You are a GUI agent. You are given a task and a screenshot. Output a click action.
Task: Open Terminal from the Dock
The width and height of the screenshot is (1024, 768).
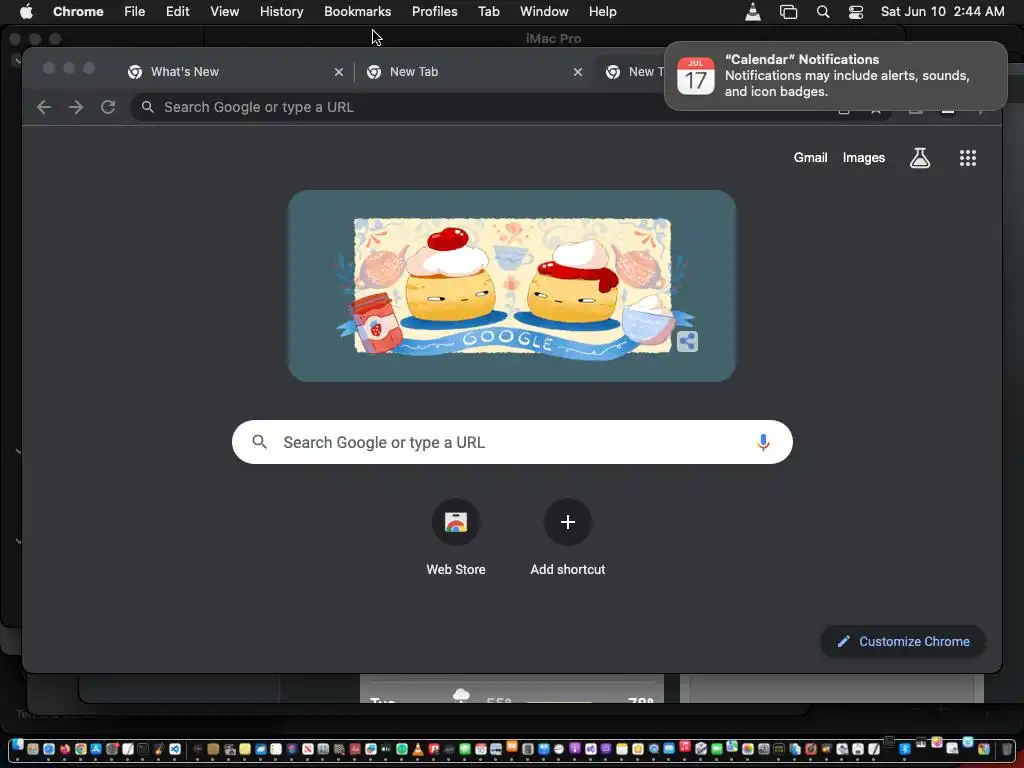pyautogui.click(x=143, y=749)
